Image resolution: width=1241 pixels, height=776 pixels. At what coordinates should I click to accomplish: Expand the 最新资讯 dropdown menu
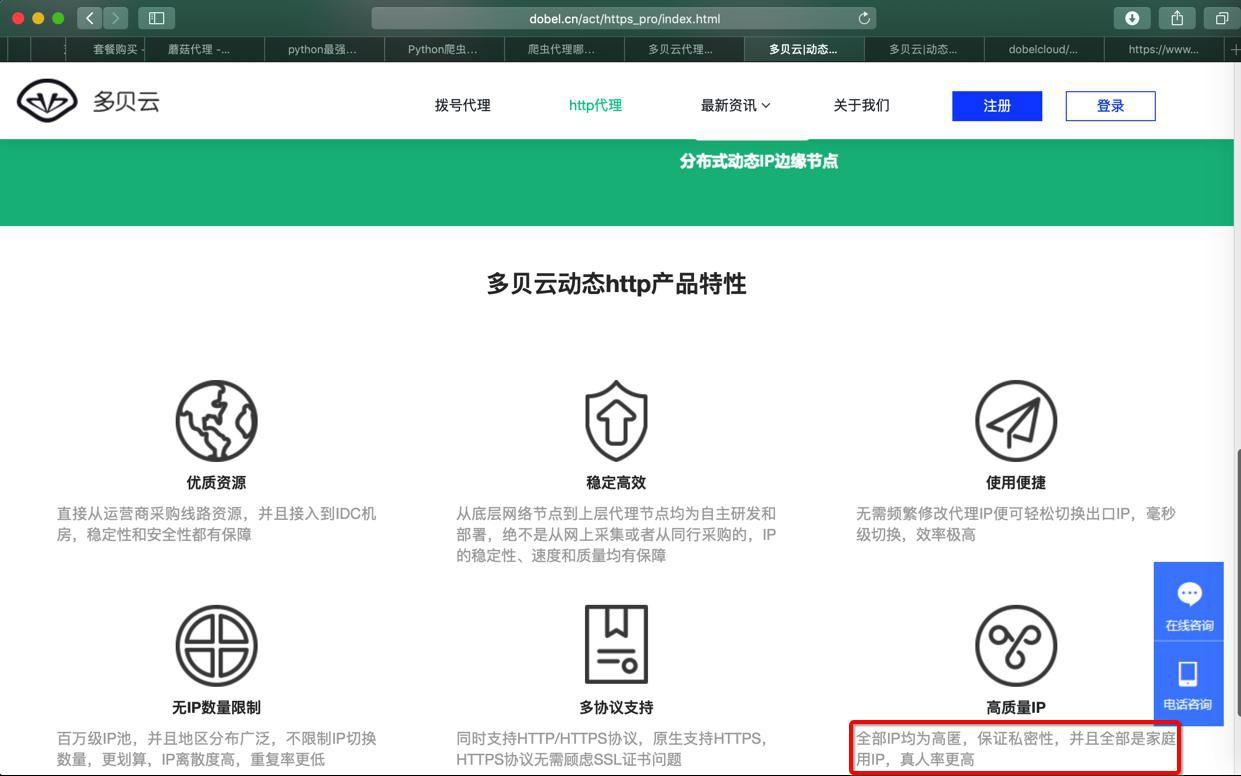click(x=735, y=105)
